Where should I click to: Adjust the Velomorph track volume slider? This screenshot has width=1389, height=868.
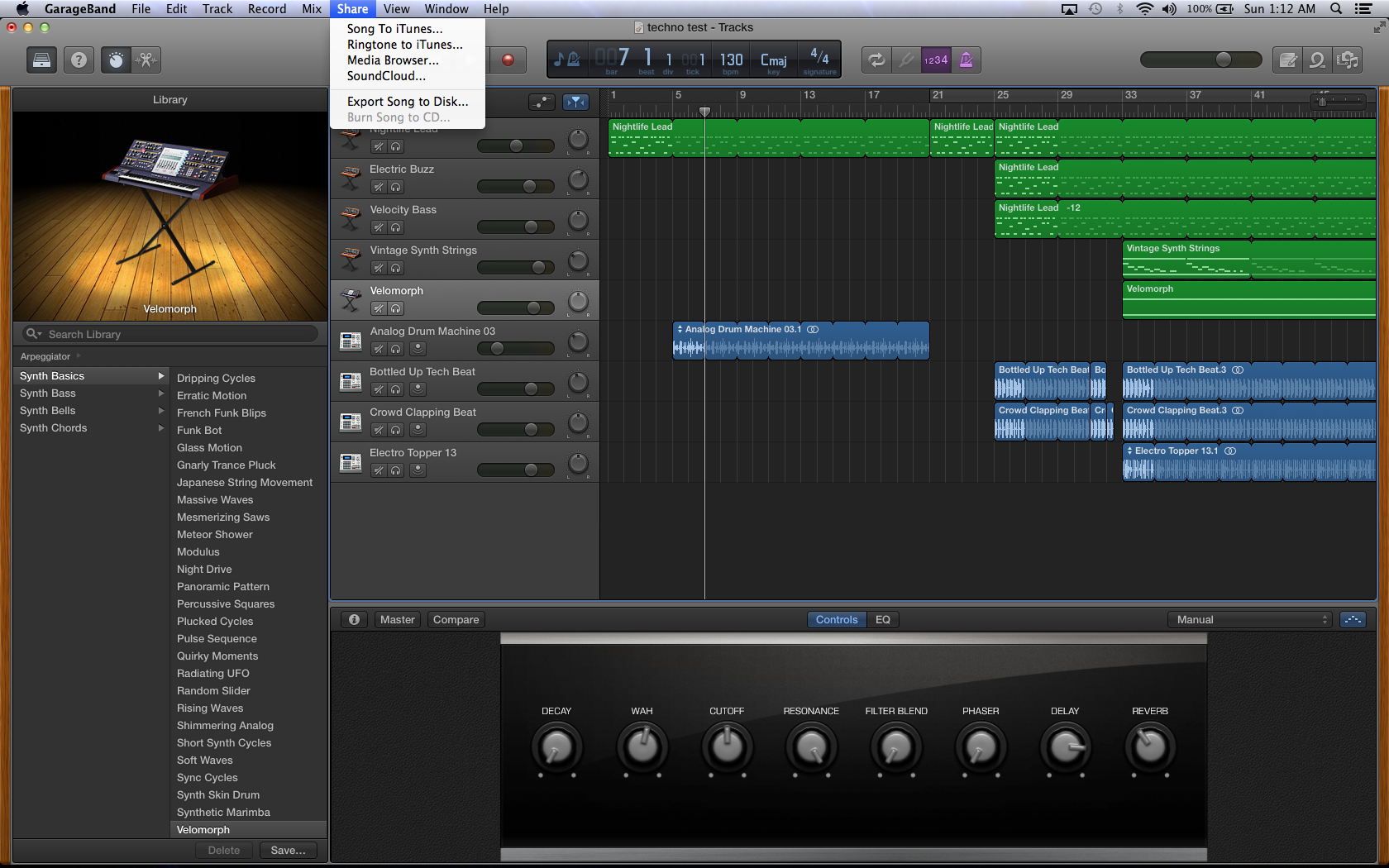point(516,308)
